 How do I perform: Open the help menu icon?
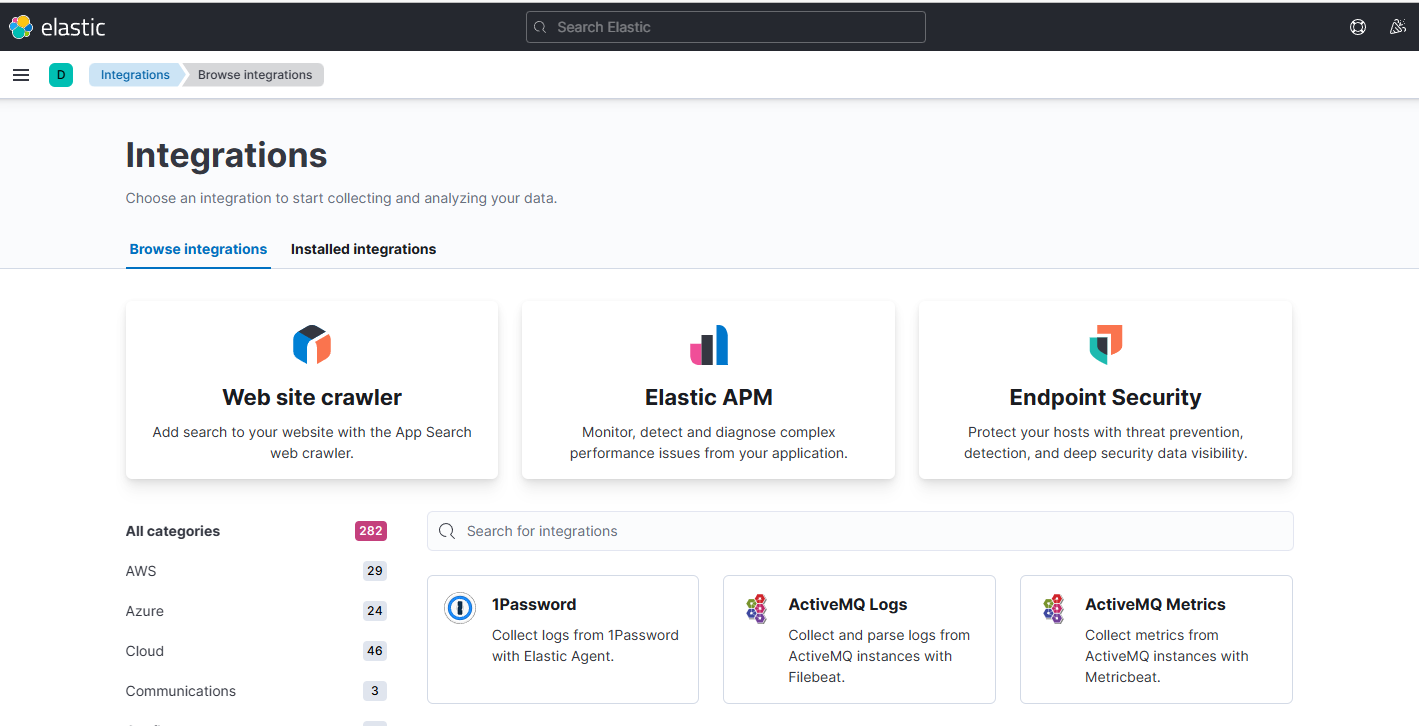pos(1358,27)
